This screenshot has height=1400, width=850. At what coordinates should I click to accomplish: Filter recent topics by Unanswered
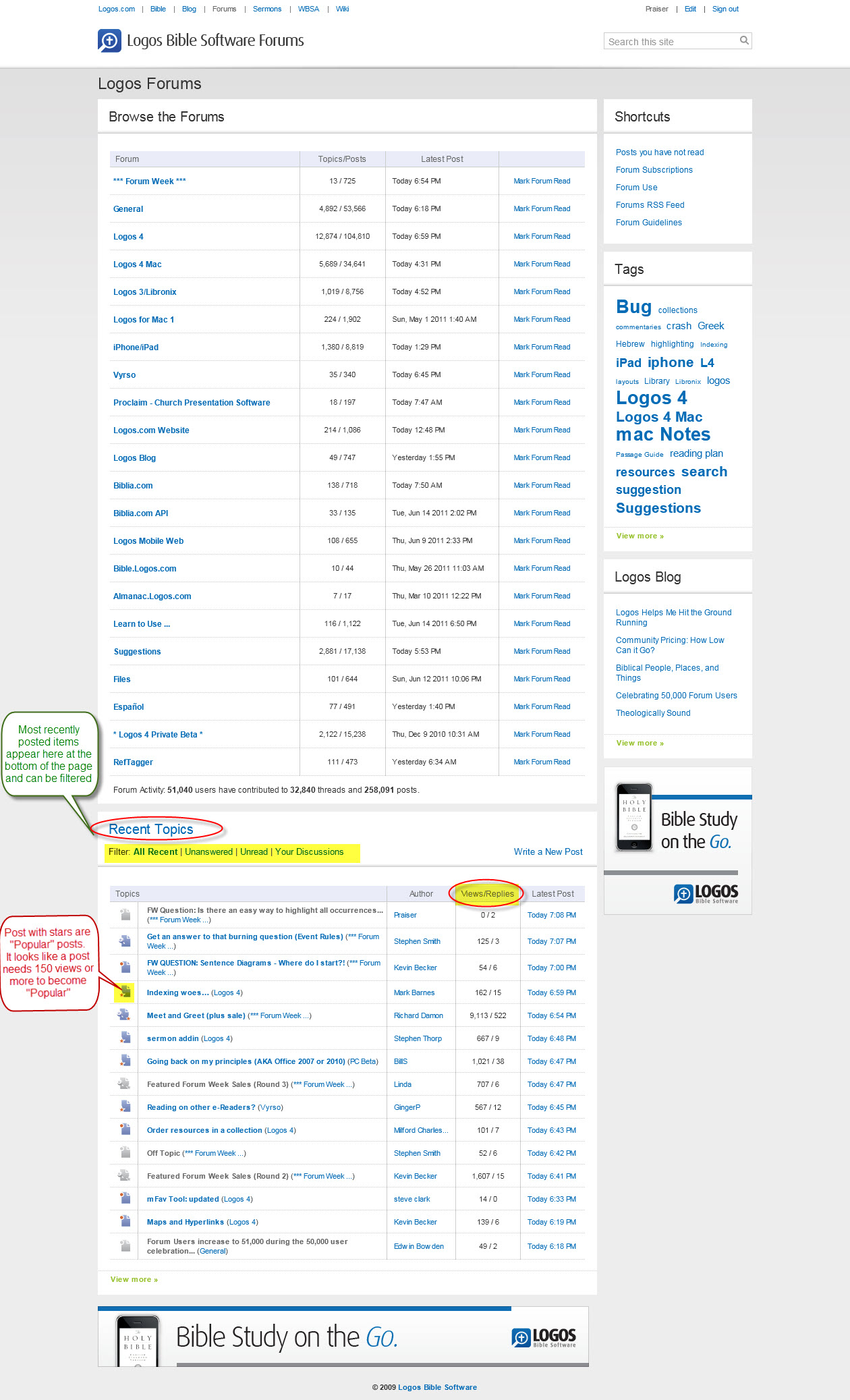[x=208, y=851]
